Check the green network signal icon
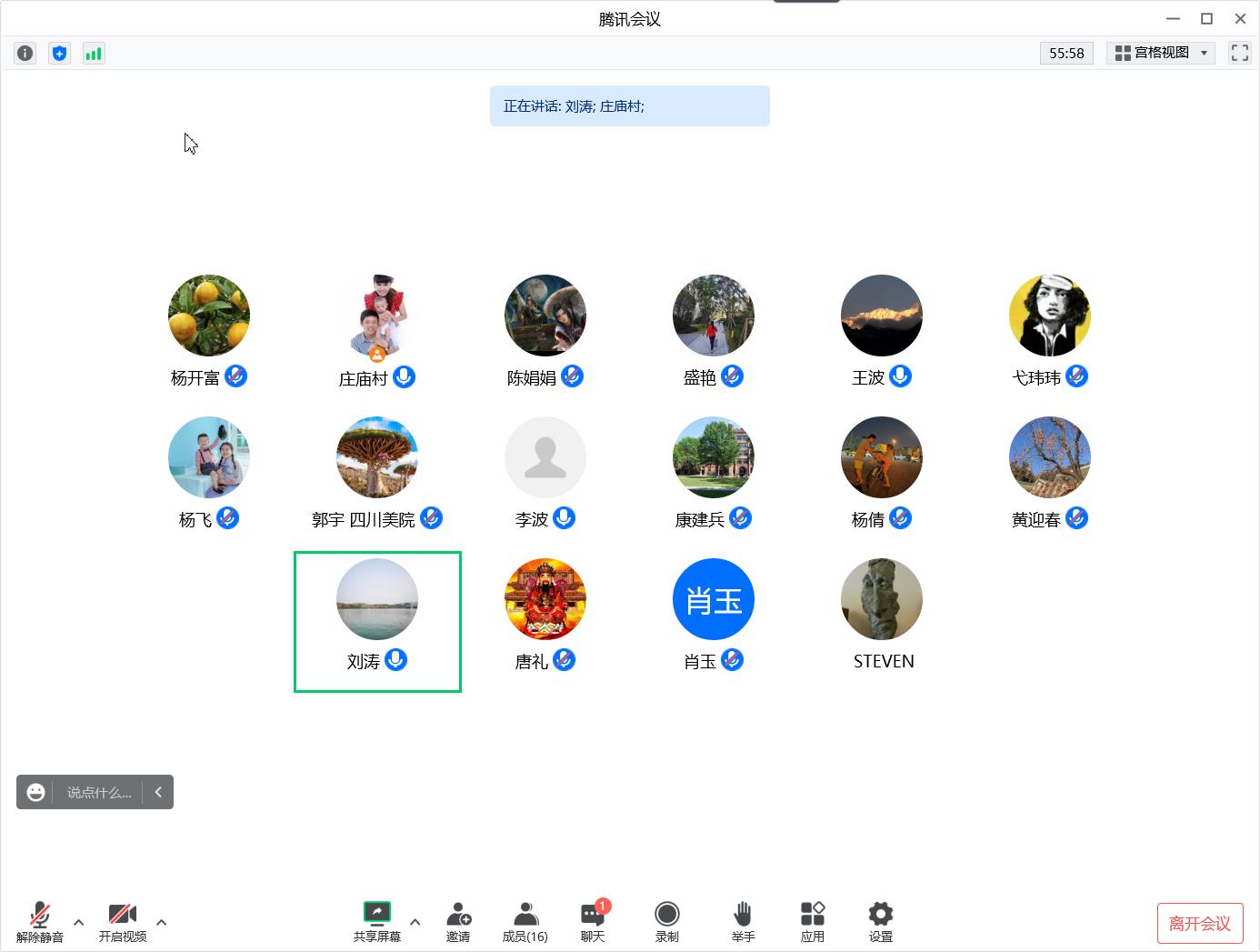This screenshot has height=952, width=1260. pos(94,54)
